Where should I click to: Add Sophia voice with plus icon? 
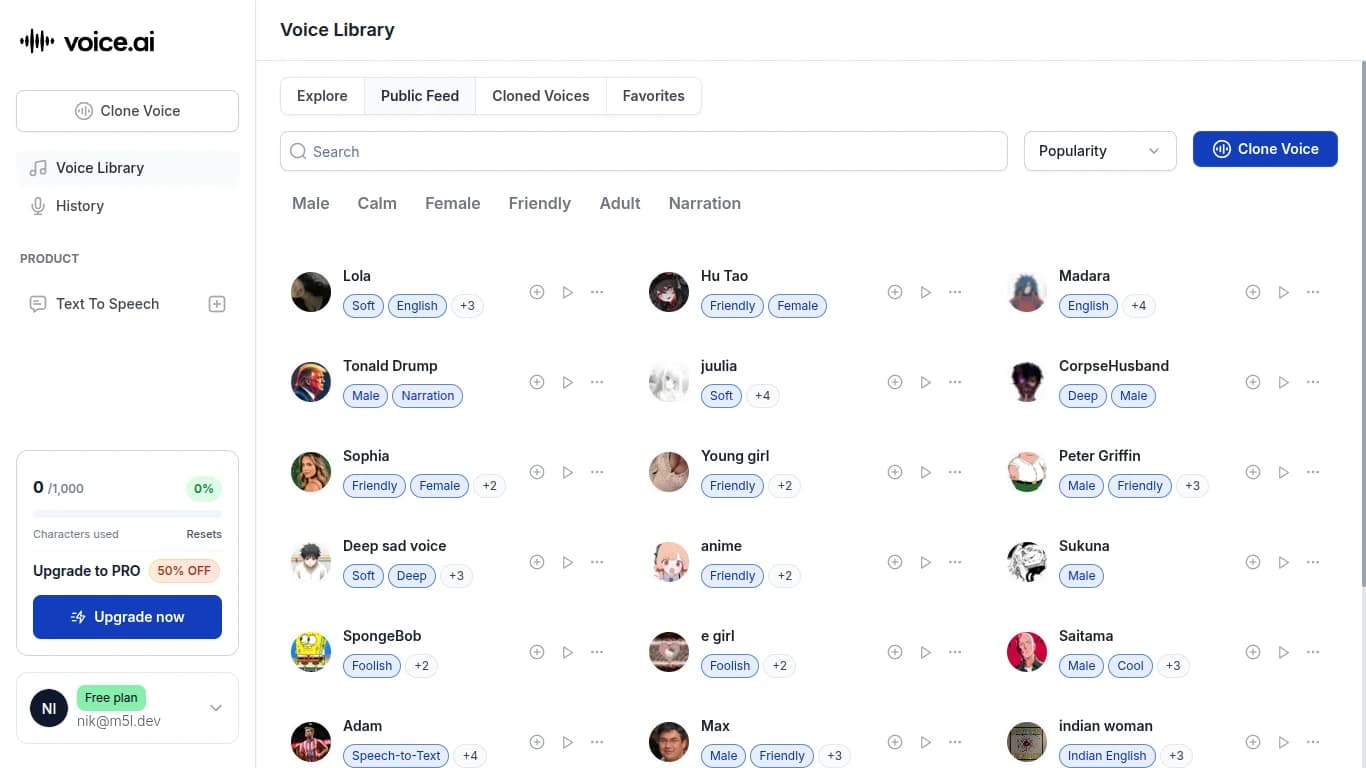[x=537, y=472]
